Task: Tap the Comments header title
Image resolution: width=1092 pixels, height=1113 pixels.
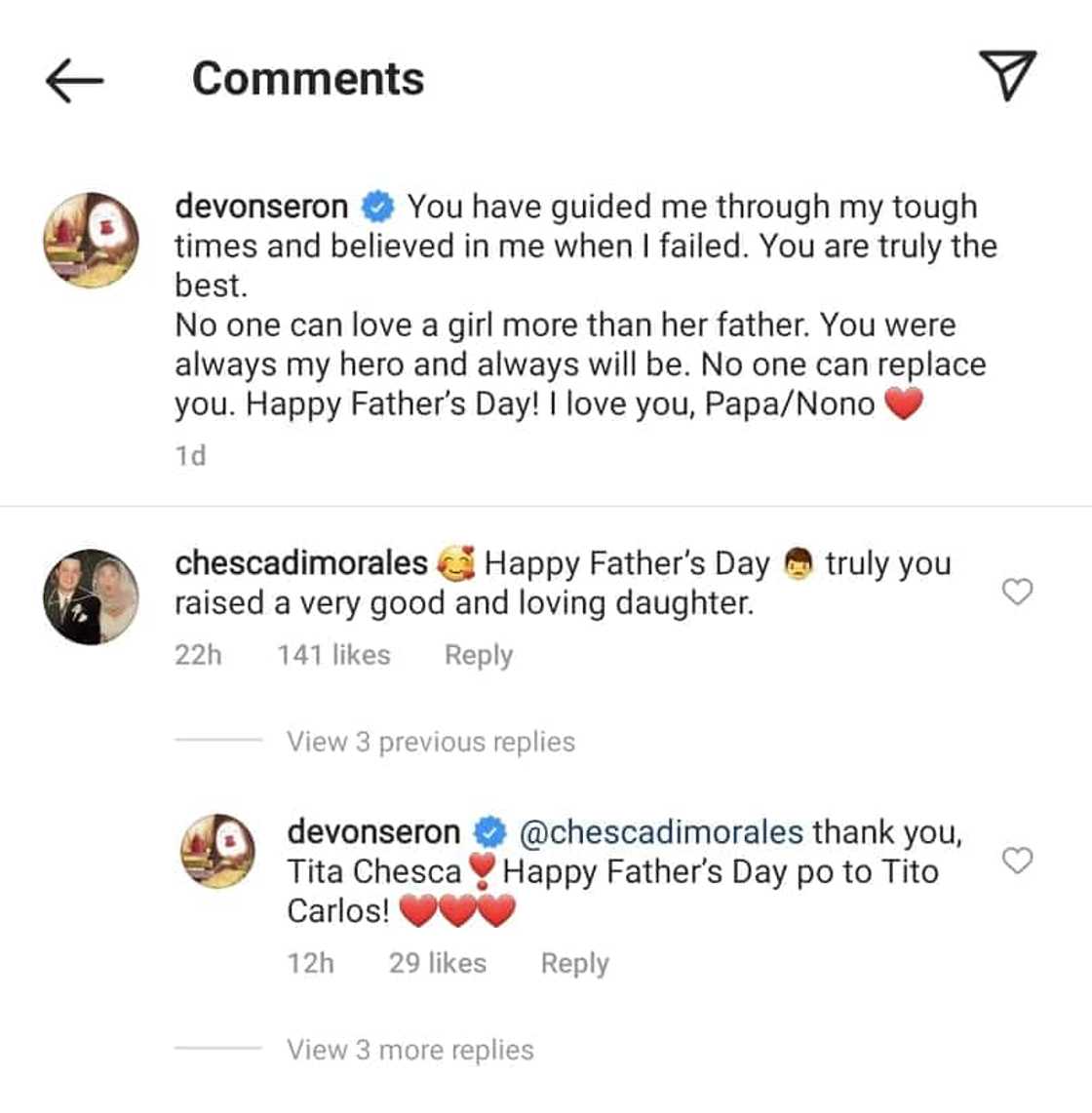Action: pos(308,79)
